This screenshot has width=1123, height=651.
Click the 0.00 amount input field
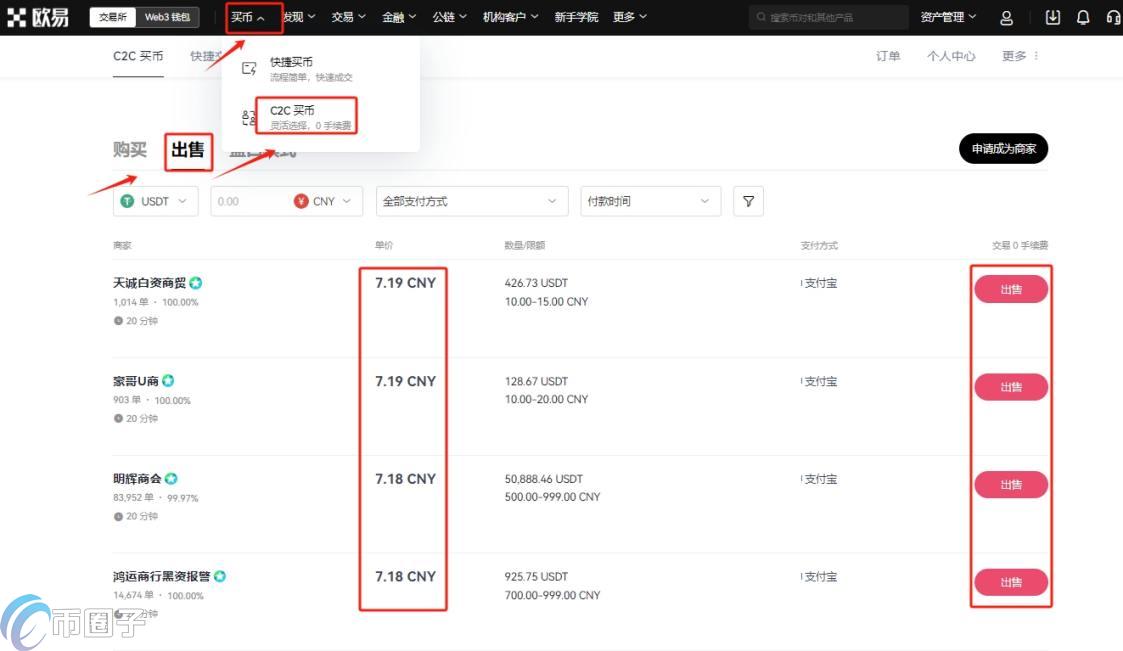[x=251, y=201]
